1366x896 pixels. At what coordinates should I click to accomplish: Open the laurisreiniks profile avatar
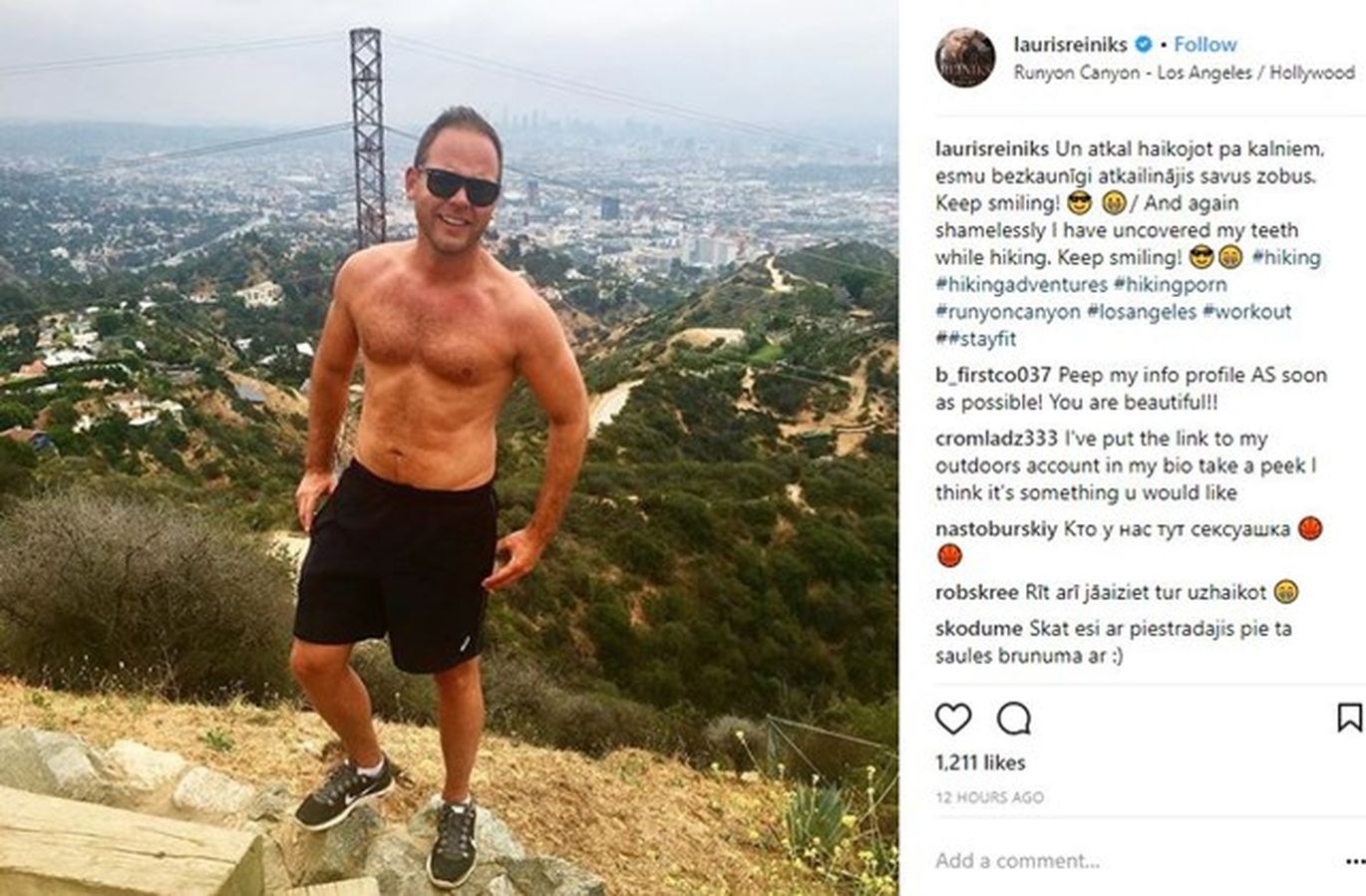965,57
